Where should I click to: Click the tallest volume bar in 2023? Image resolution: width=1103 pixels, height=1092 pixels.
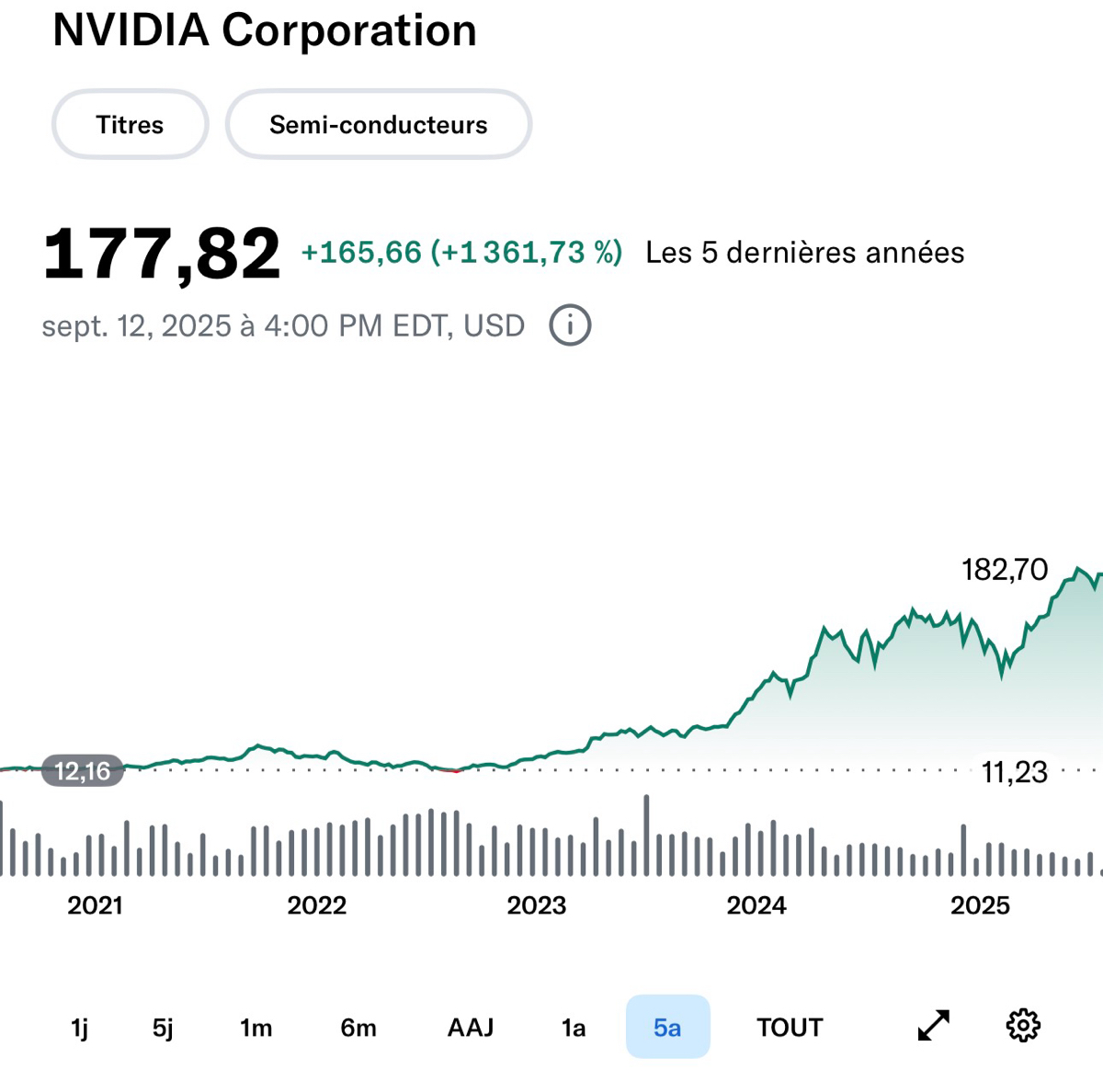point(646,835)
